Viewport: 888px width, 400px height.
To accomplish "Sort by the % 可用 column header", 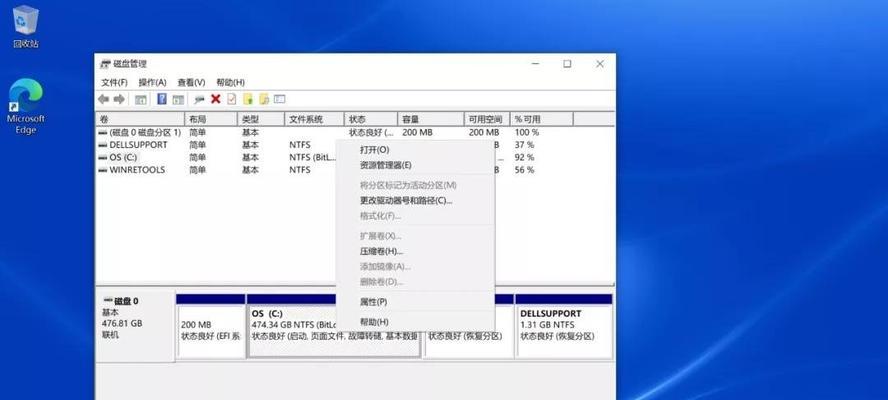I will pos(542,120).
